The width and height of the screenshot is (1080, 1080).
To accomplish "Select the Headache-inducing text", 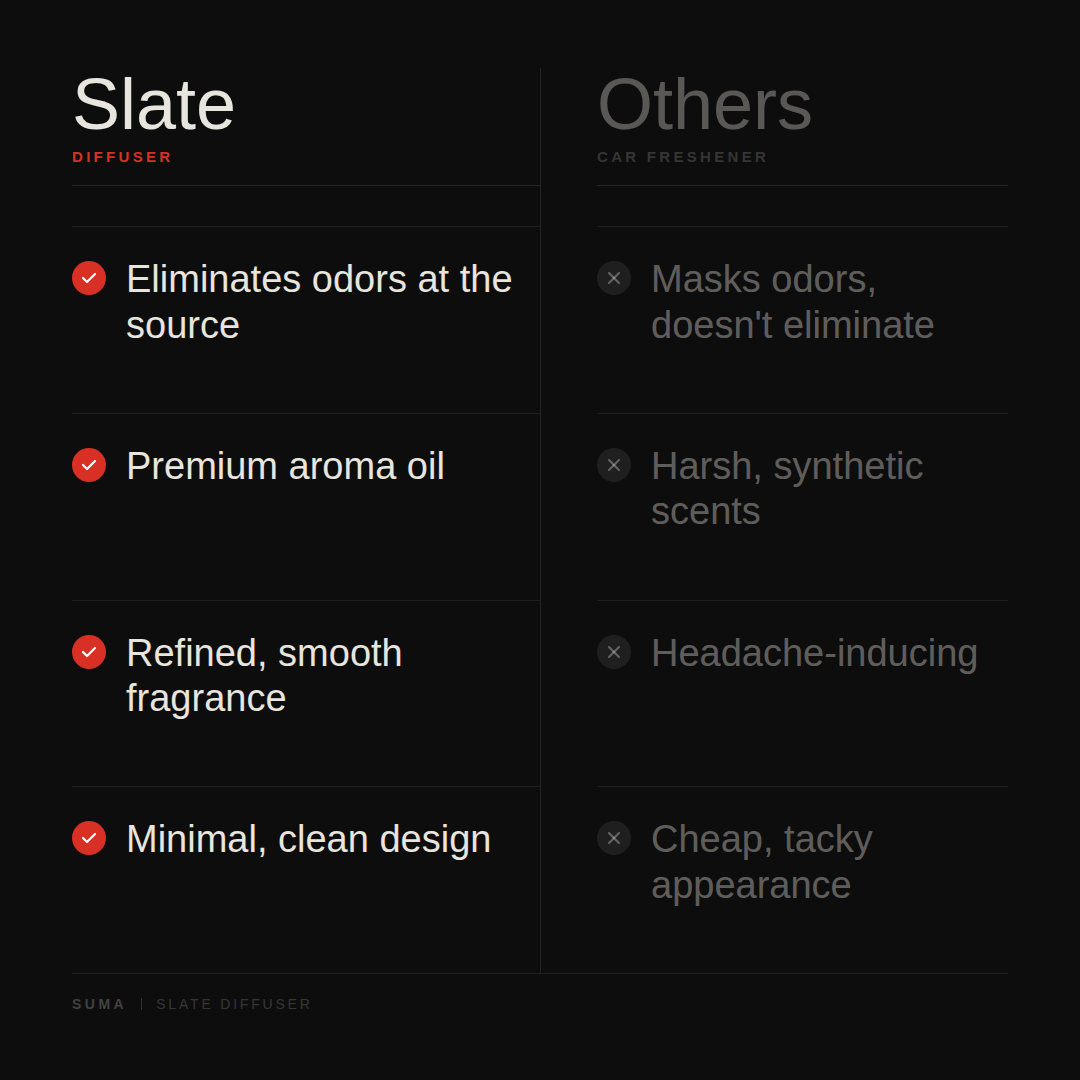I will 814,653.
